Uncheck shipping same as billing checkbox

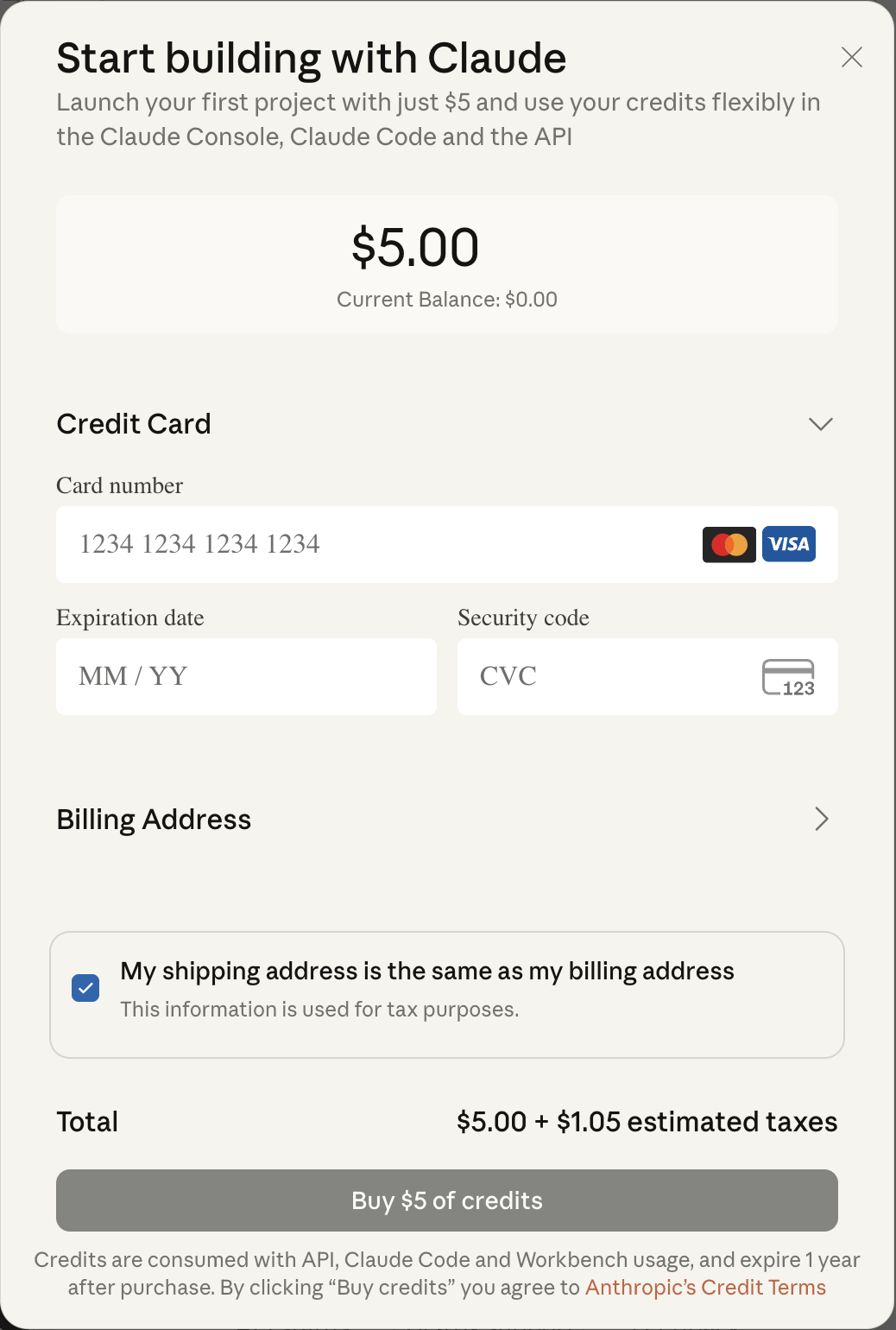click(x=85, y=988)
